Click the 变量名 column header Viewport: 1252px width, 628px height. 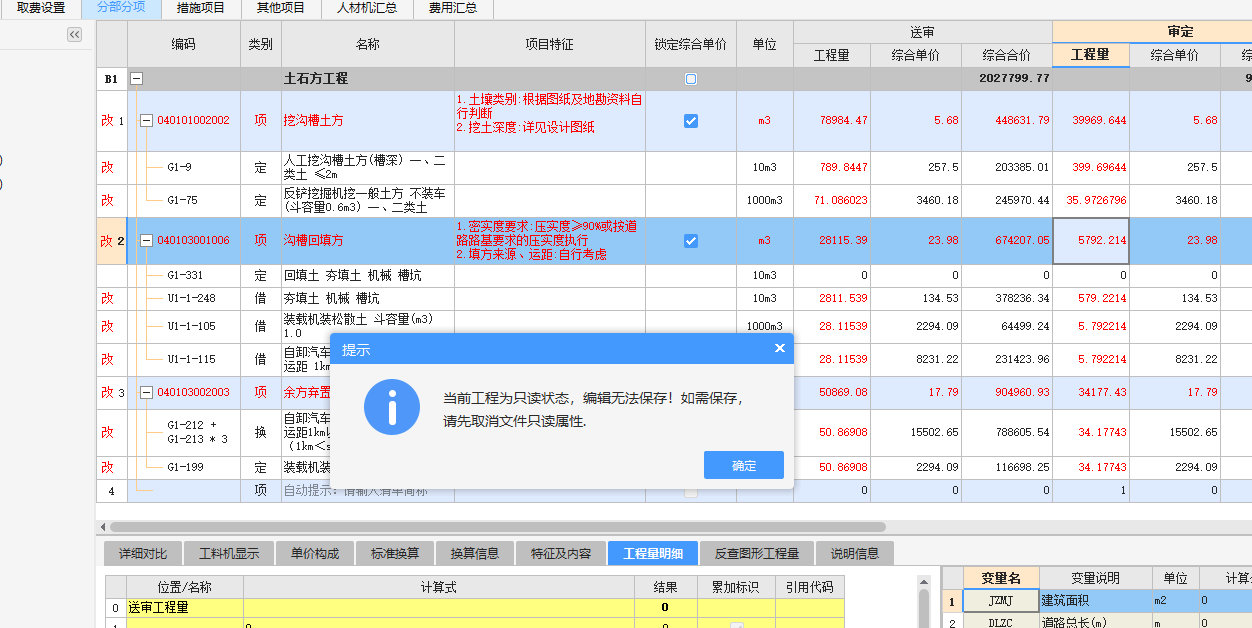(x=1001, y=578)
